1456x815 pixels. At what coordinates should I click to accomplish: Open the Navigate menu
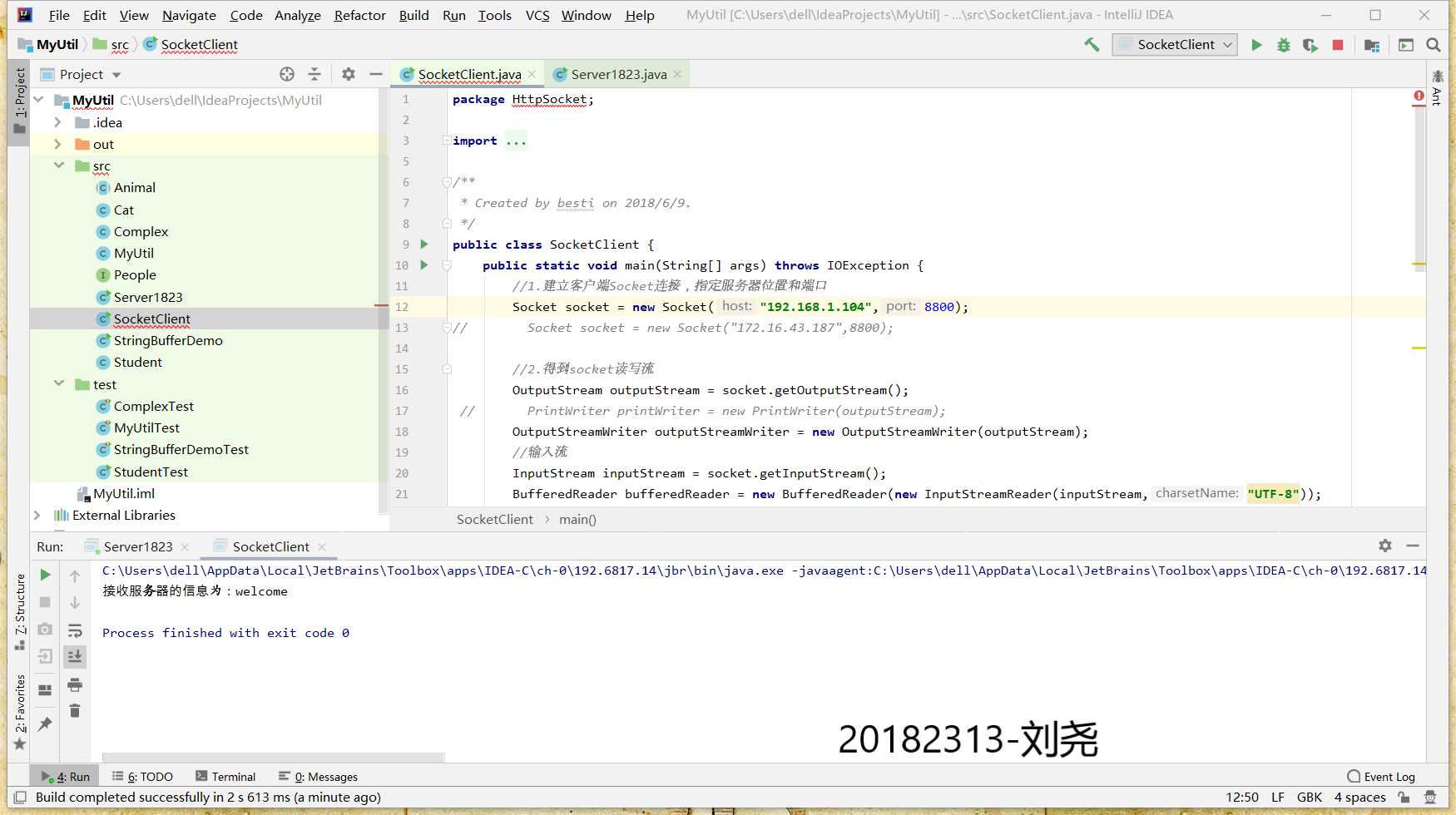(189, 15)
